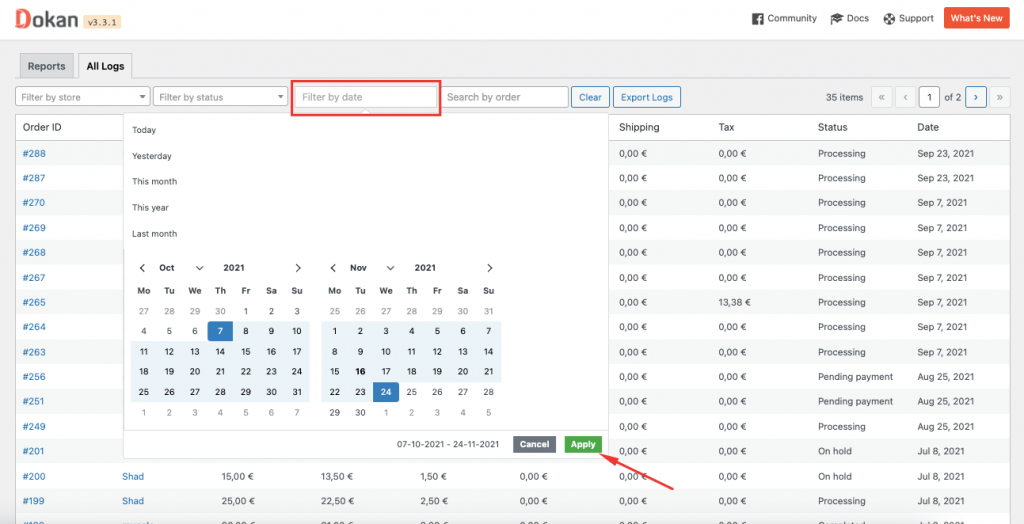The height and width of the screenshot is (524, 1024).
Task: Click the 2021 year field above October
Action: click(234, 268)
